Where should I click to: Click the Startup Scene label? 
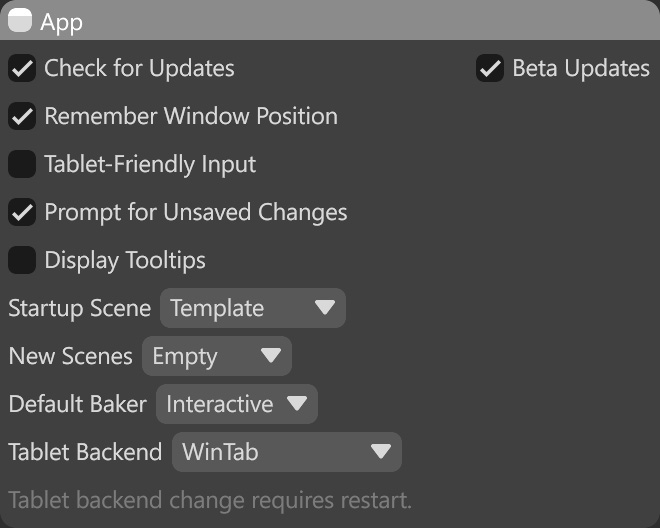(80, 309)
